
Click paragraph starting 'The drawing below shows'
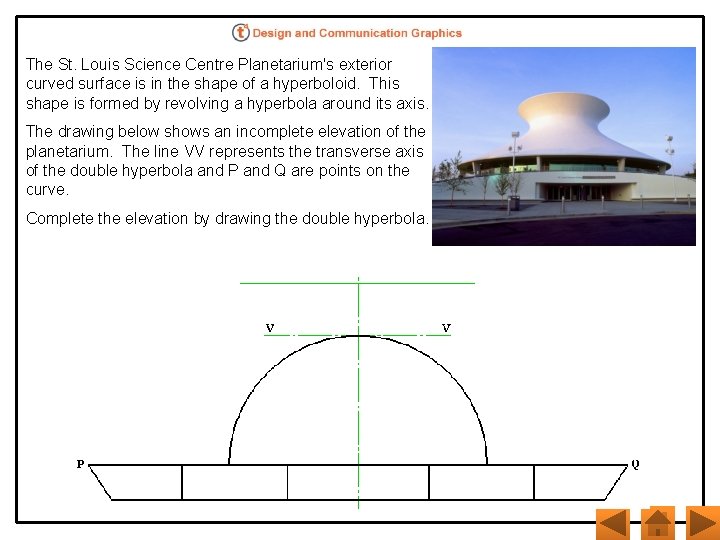pyautogui.click(x=225, y=160)
